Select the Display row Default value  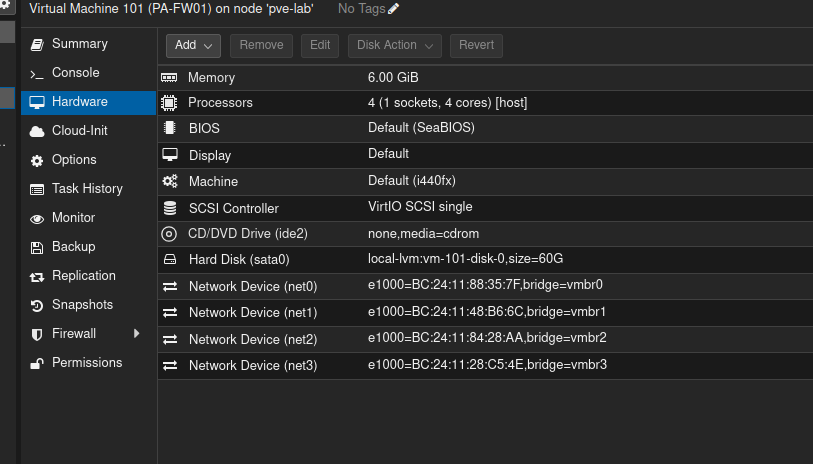[388, 154]
